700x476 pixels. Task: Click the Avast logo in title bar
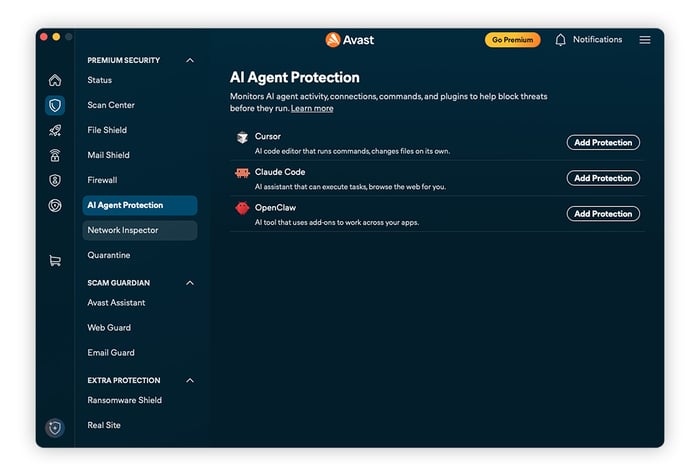350,40
